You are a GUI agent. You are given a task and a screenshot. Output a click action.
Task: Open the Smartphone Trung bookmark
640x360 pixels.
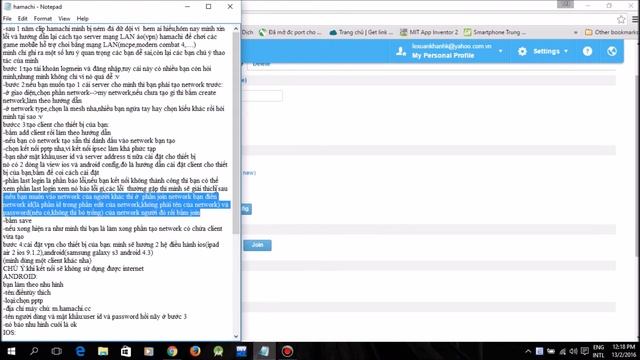pos(495,32)
